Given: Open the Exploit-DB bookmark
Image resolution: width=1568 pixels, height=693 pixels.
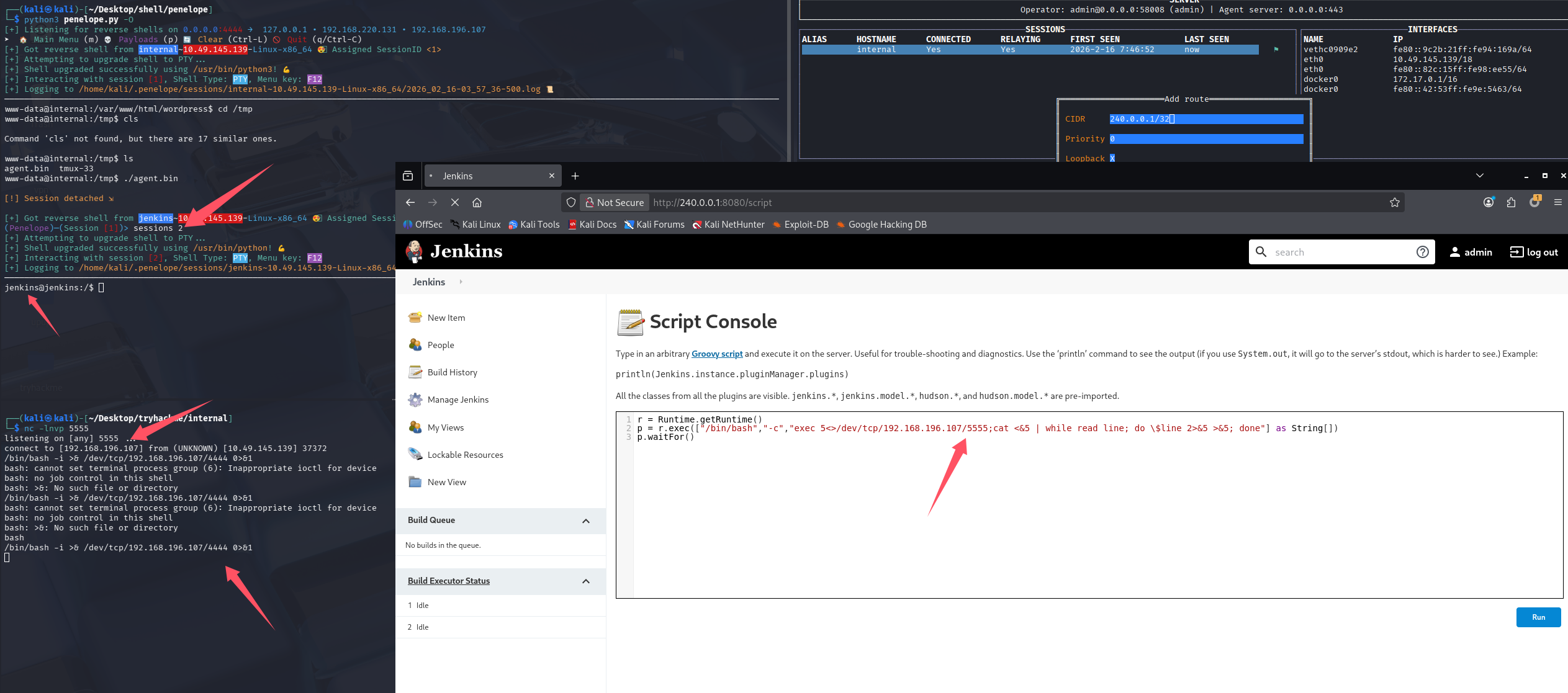Looking at the screenshot, I should click(800, 225).
